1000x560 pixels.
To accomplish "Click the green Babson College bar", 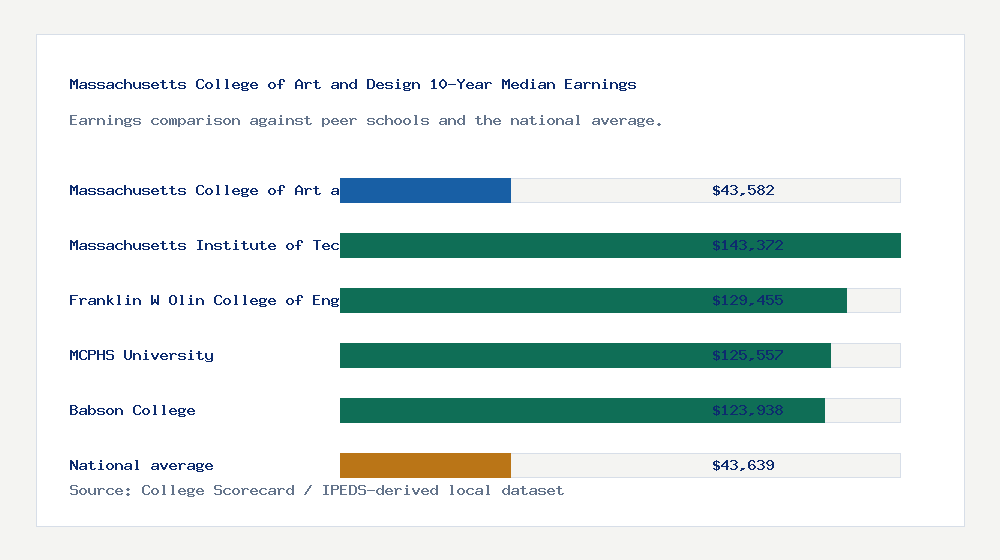I will tap(582, 410).
